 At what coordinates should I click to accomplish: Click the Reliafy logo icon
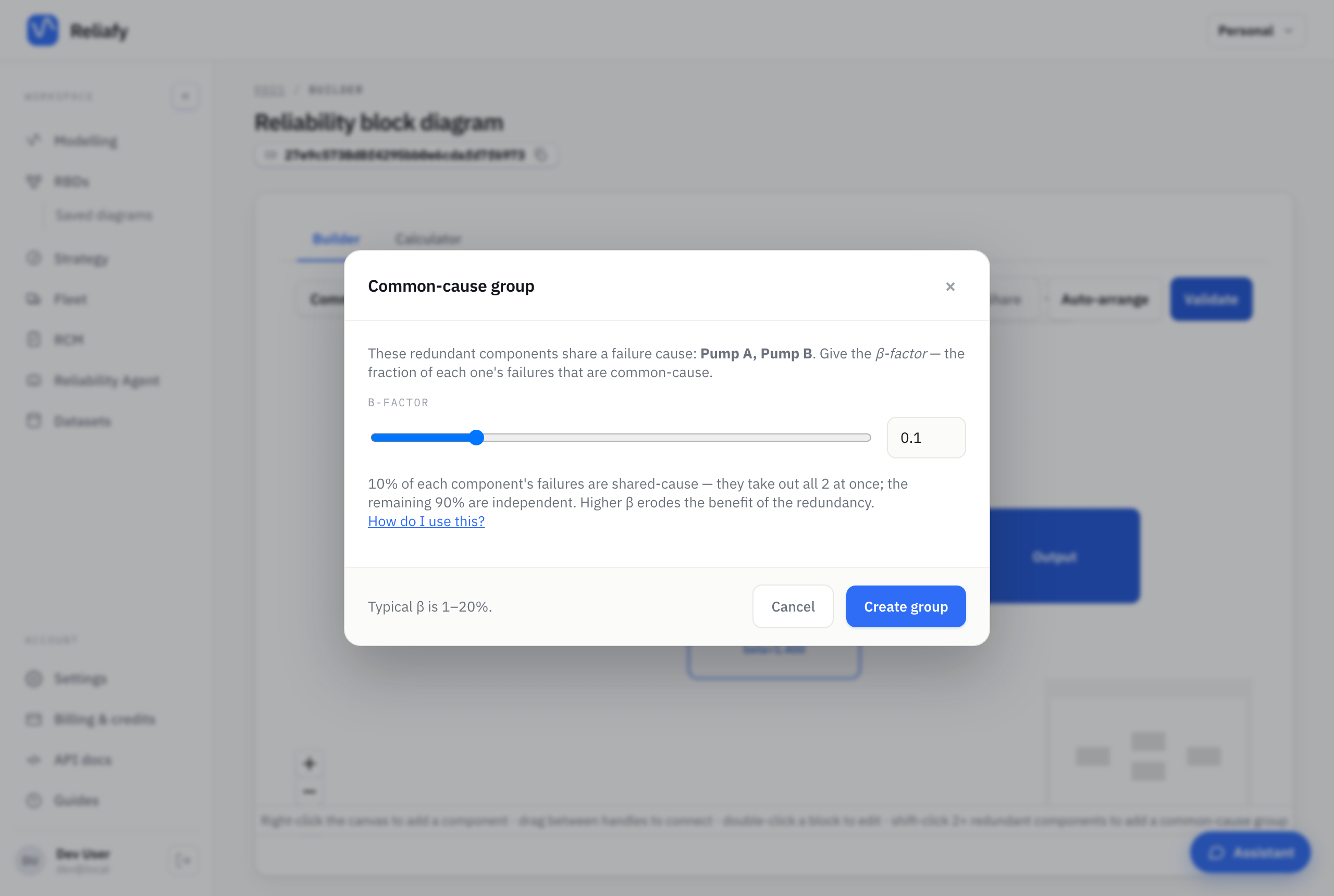42,30
